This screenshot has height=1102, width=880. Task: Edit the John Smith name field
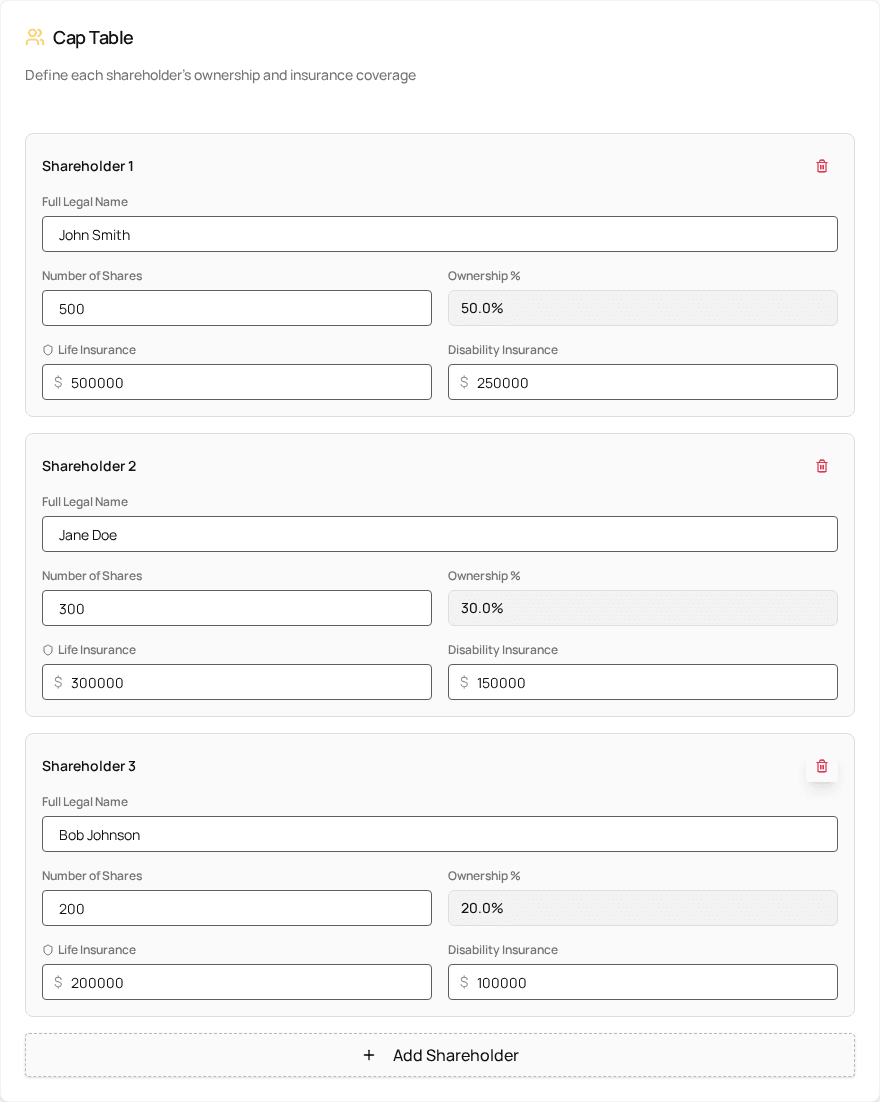click(440, 234)
